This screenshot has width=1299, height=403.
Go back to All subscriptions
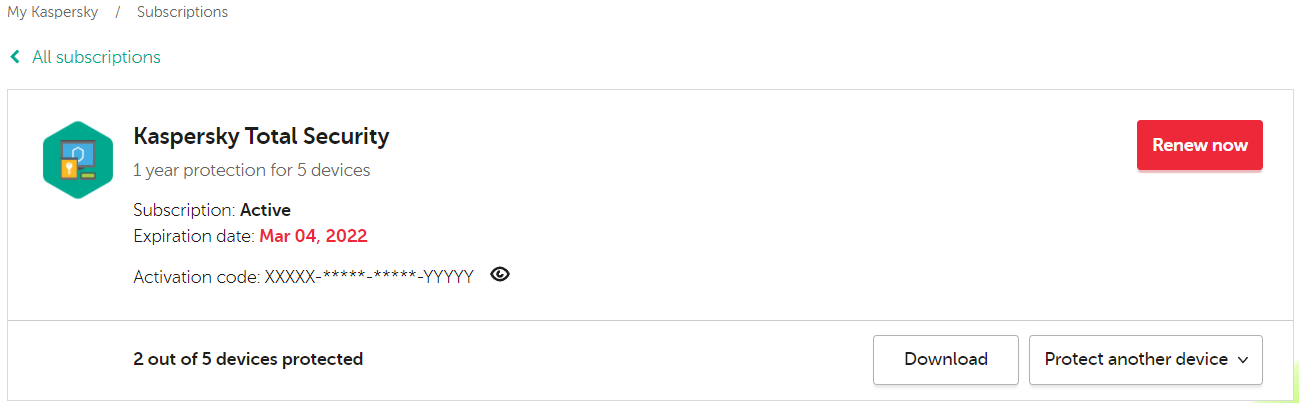96,57
